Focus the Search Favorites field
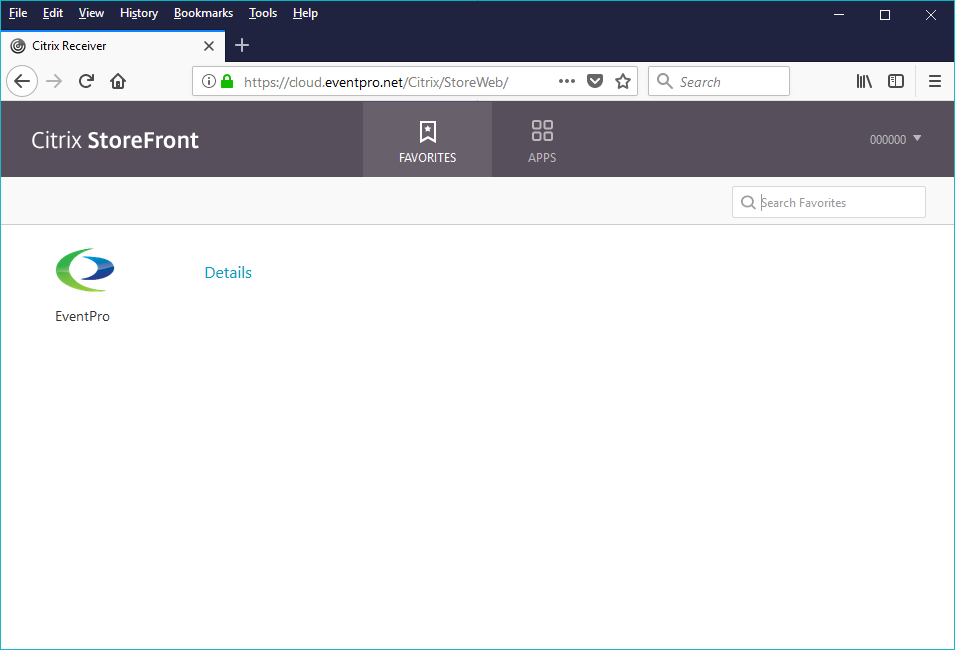955x650 pixels. click(829, 202)
